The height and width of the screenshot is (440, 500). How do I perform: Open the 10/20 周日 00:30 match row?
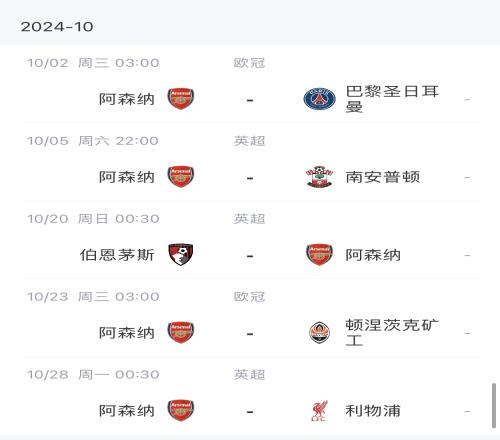coord(252,240)
